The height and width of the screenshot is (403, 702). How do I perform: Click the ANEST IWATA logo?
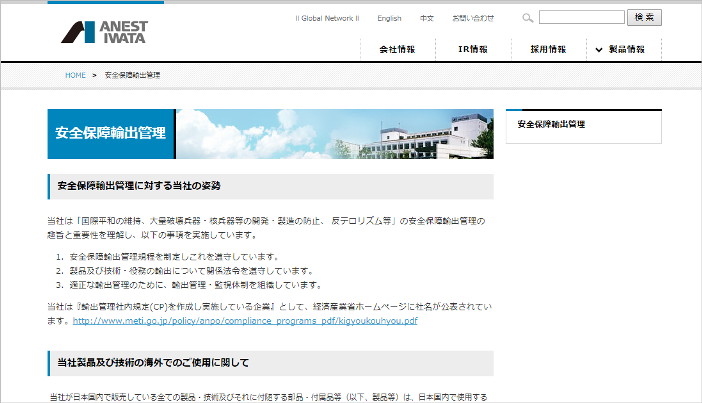pyautogui.click(x=104, y=32)
